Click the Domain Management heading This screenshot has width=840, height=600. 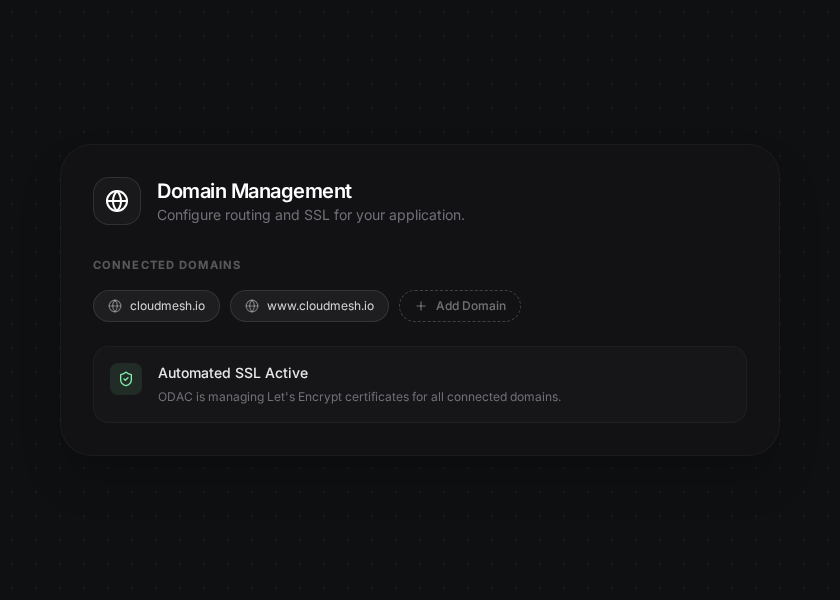pos(254,191)
